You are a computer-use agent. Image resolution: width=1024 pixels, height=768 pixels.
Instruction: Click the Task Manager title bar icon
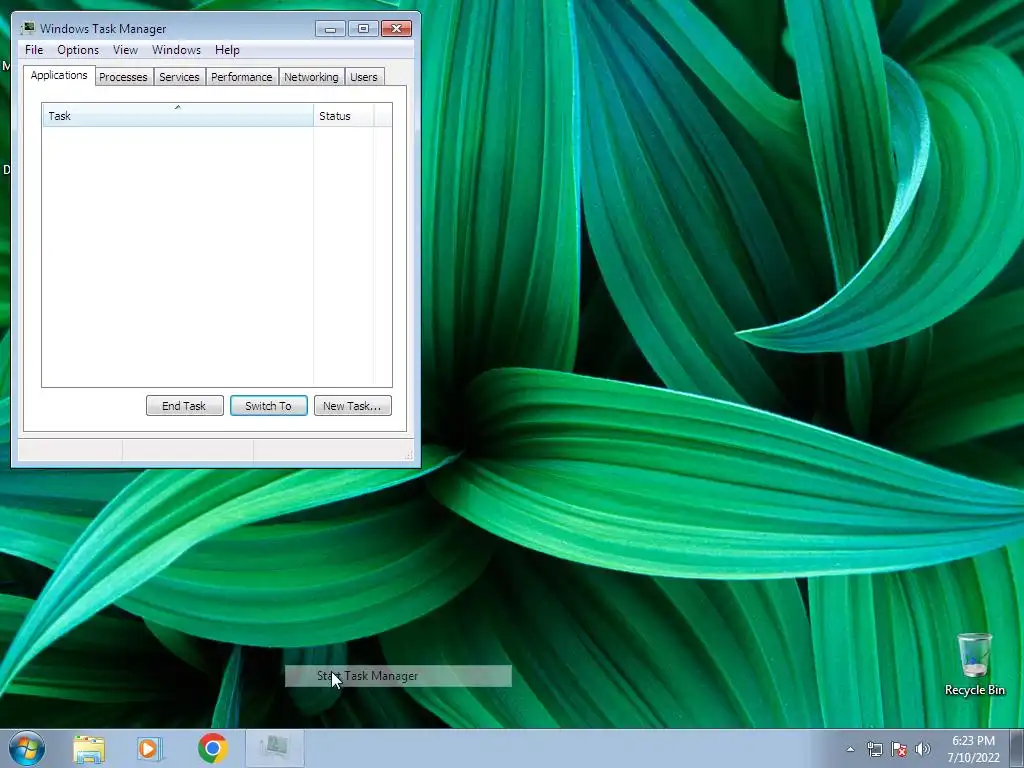28,28
